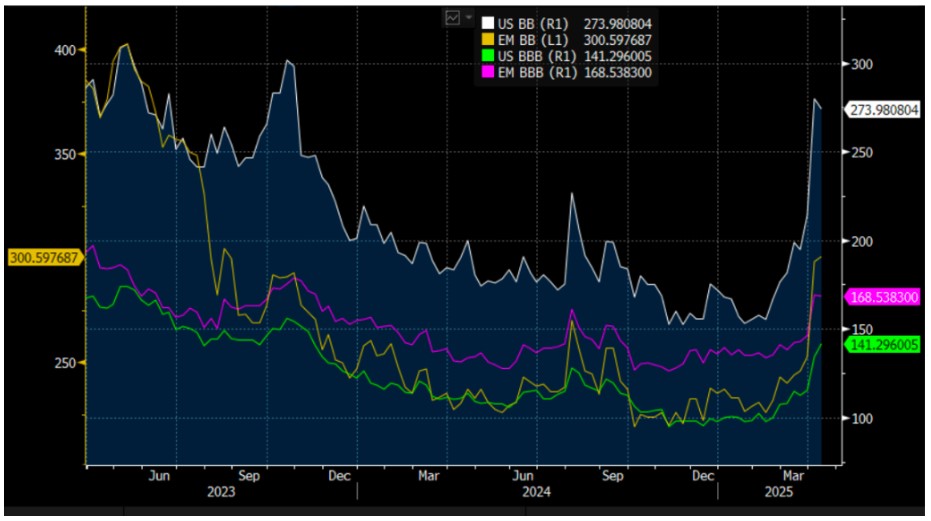The height and width of the screenshot is (521, 931).
Task: Click the yellow 300.597687 left-axis value tag
Action: [44, 258]
